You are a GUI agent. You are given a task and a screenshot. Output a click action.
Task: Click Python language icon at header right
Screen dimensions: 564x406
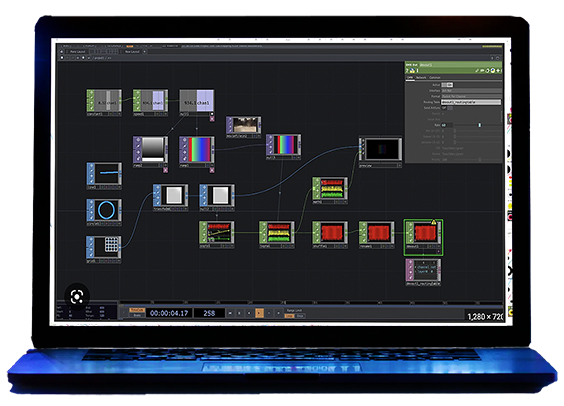coord(493,71)
